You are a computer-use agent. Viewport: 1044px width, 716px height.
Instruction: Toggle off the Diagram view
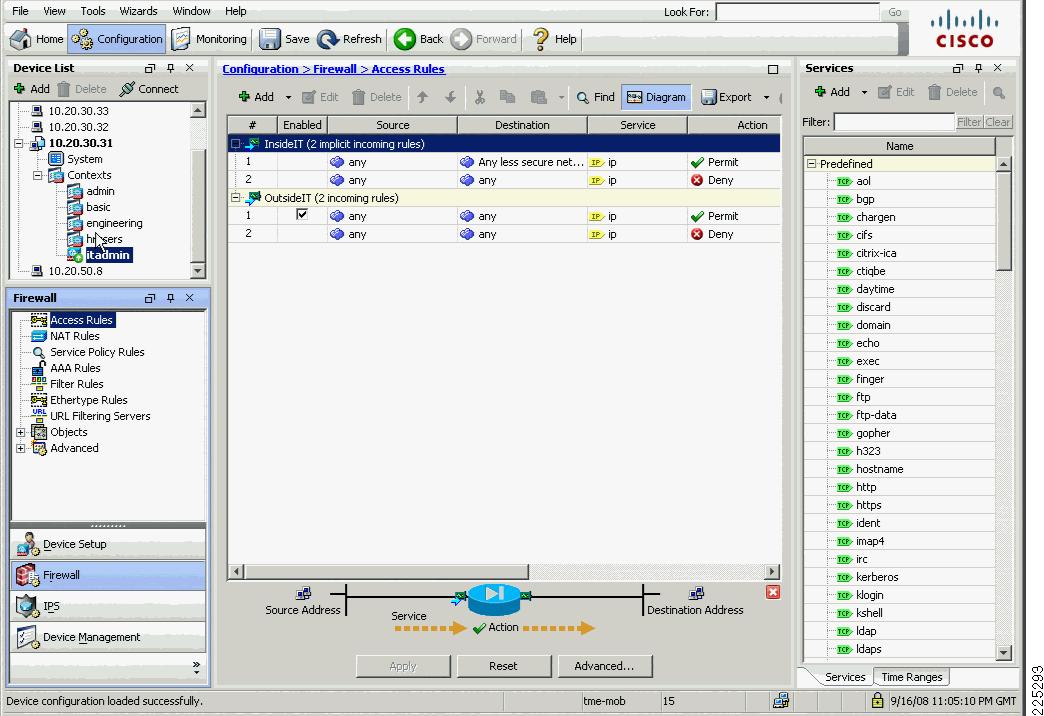coord(655,97)
